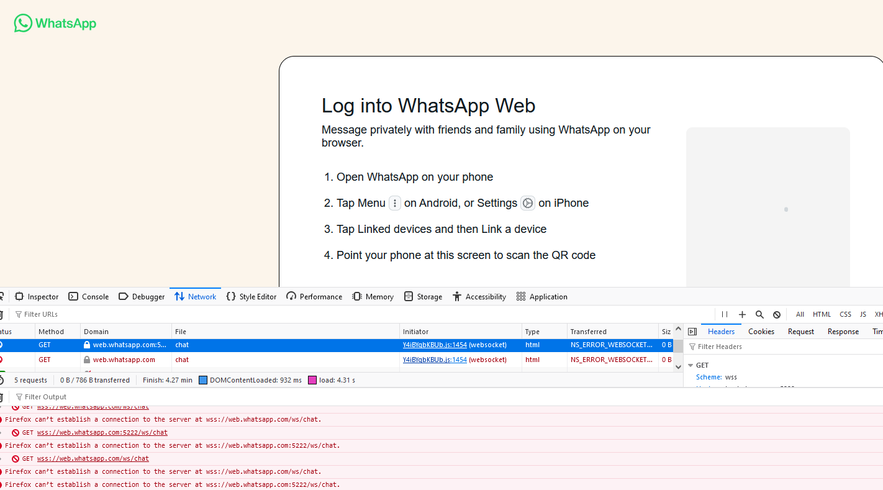Sort requests by the Domain column header
This screenshot has height=490, width=883.
(x=96, y=331)
